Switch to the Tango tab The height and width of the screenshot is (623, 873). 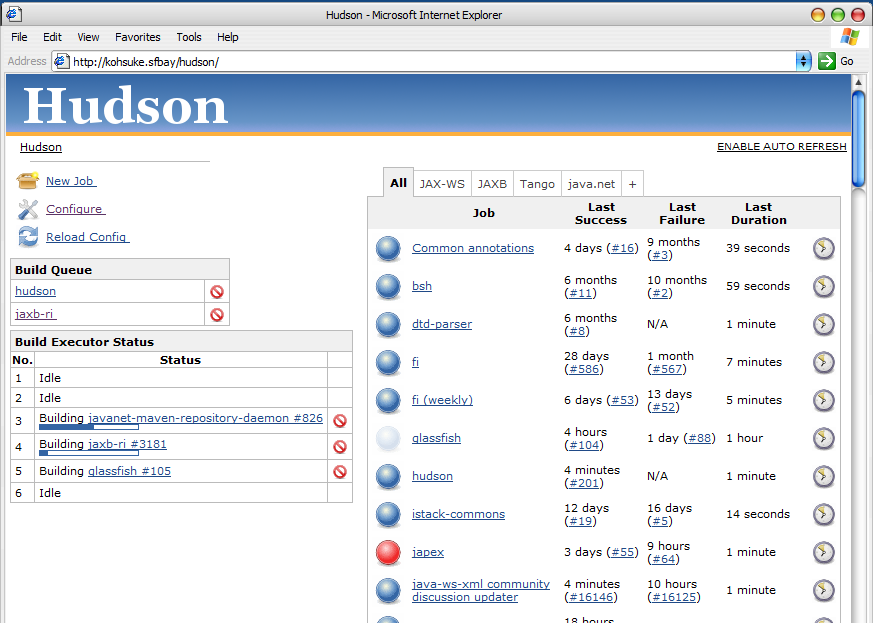point(537,184)
